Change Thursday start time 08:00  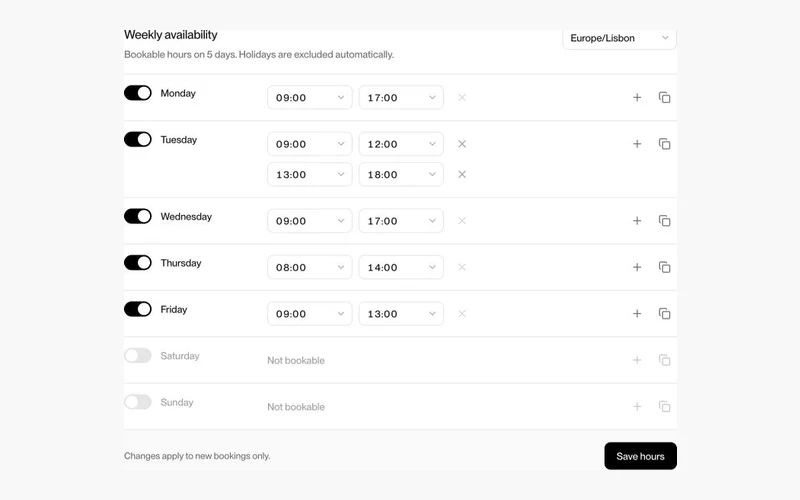[310, 267]
